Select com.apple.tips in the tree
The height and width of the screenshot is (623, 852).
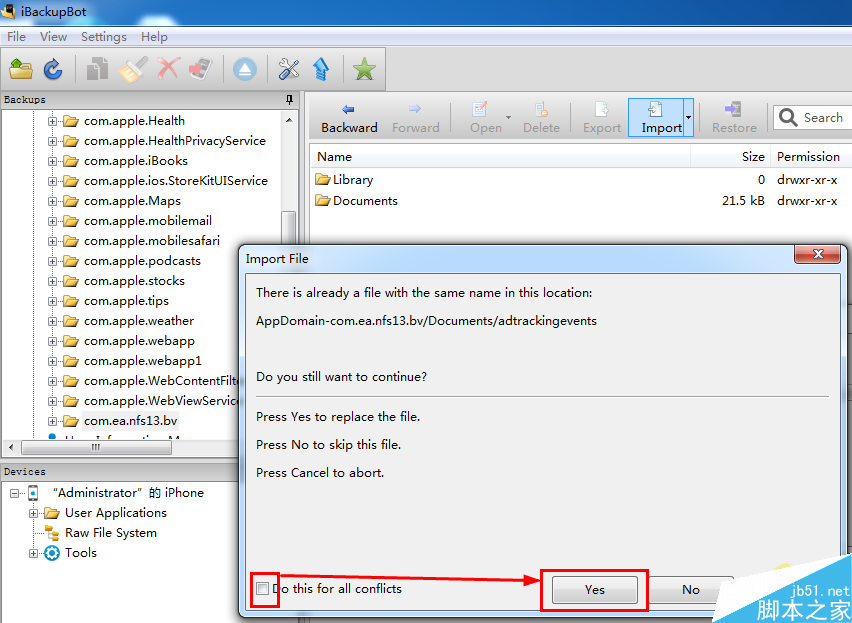126,301
